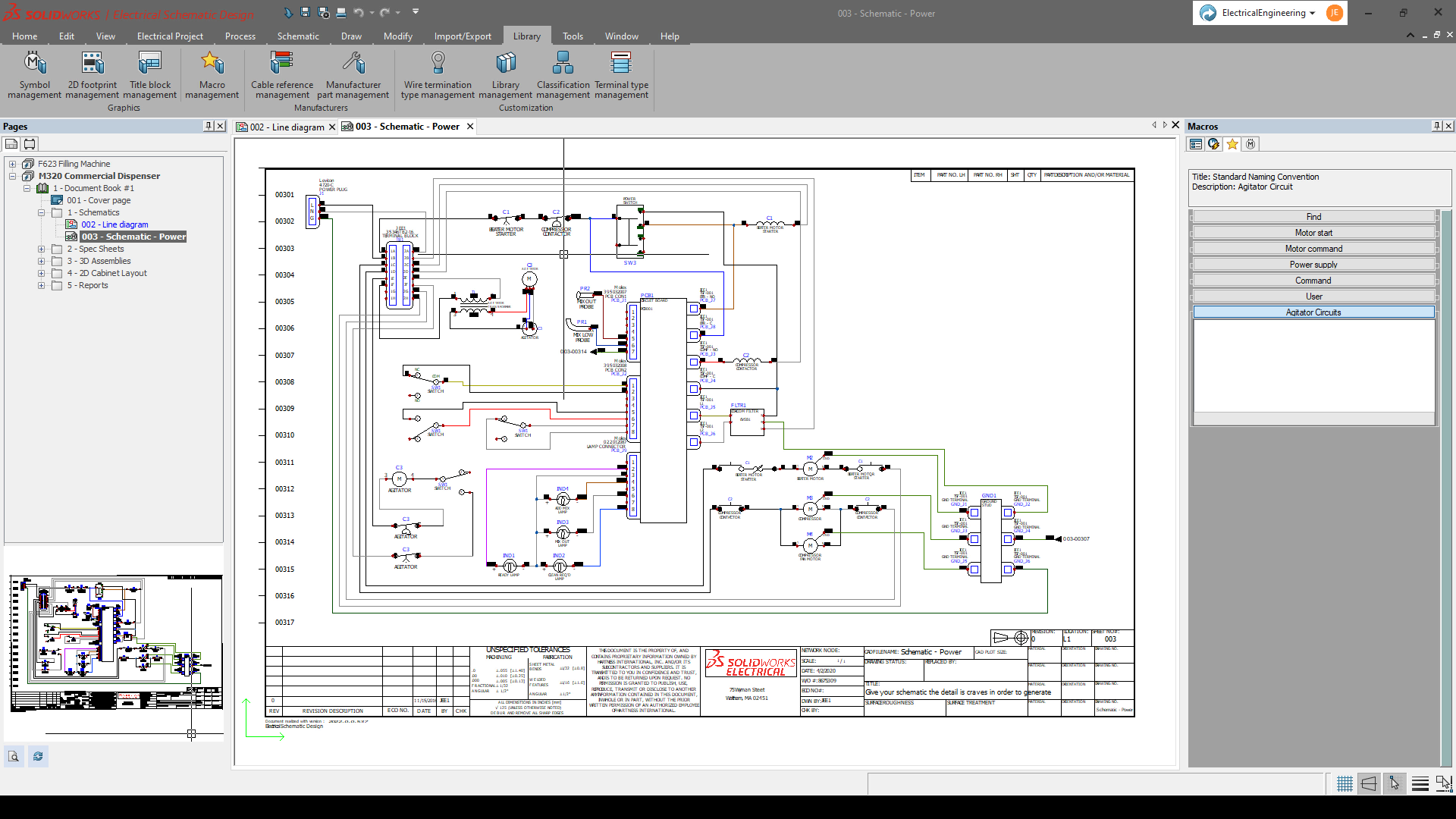Select Agitator Circuits macro item
1456x819 pixels.
[1313, 312]
